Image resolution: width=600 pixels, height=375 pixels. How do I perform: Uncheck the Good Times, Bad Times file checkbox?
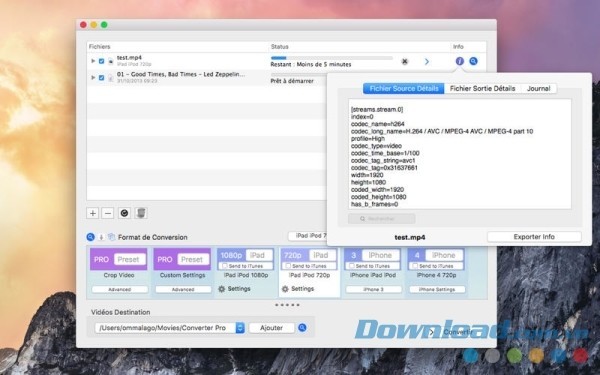(101, 78)
